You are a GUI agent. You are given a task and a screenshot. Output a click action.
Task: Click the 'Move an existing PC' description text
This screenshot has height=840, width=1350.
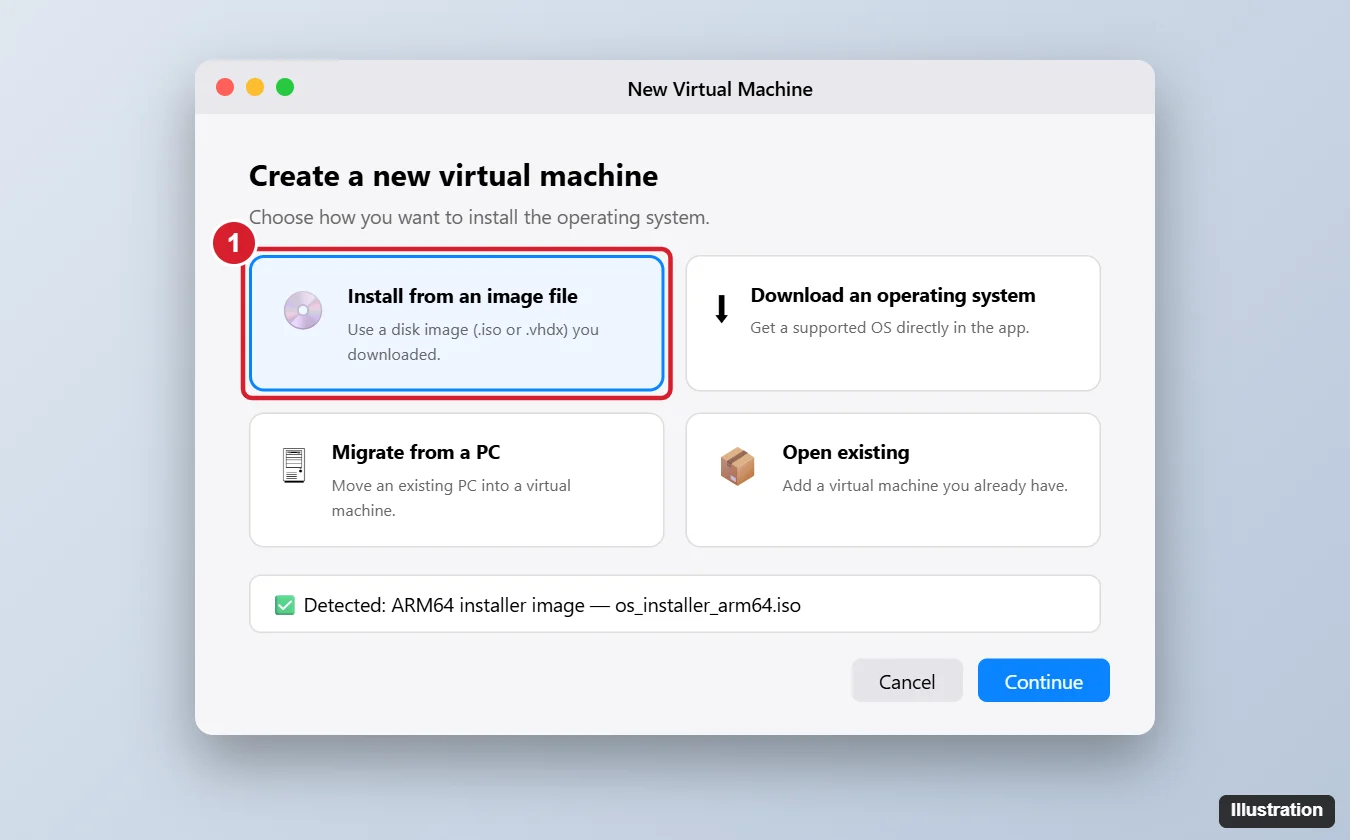pos(451,498)
